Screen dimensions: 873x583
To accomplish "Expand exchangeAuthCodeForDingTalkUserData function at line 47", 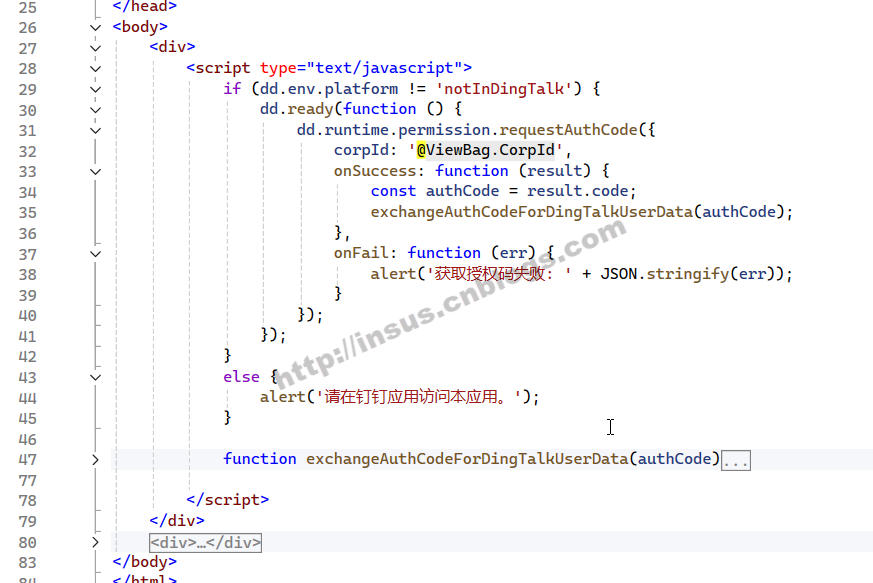I will pyautogui.click(x=95, y=459).
